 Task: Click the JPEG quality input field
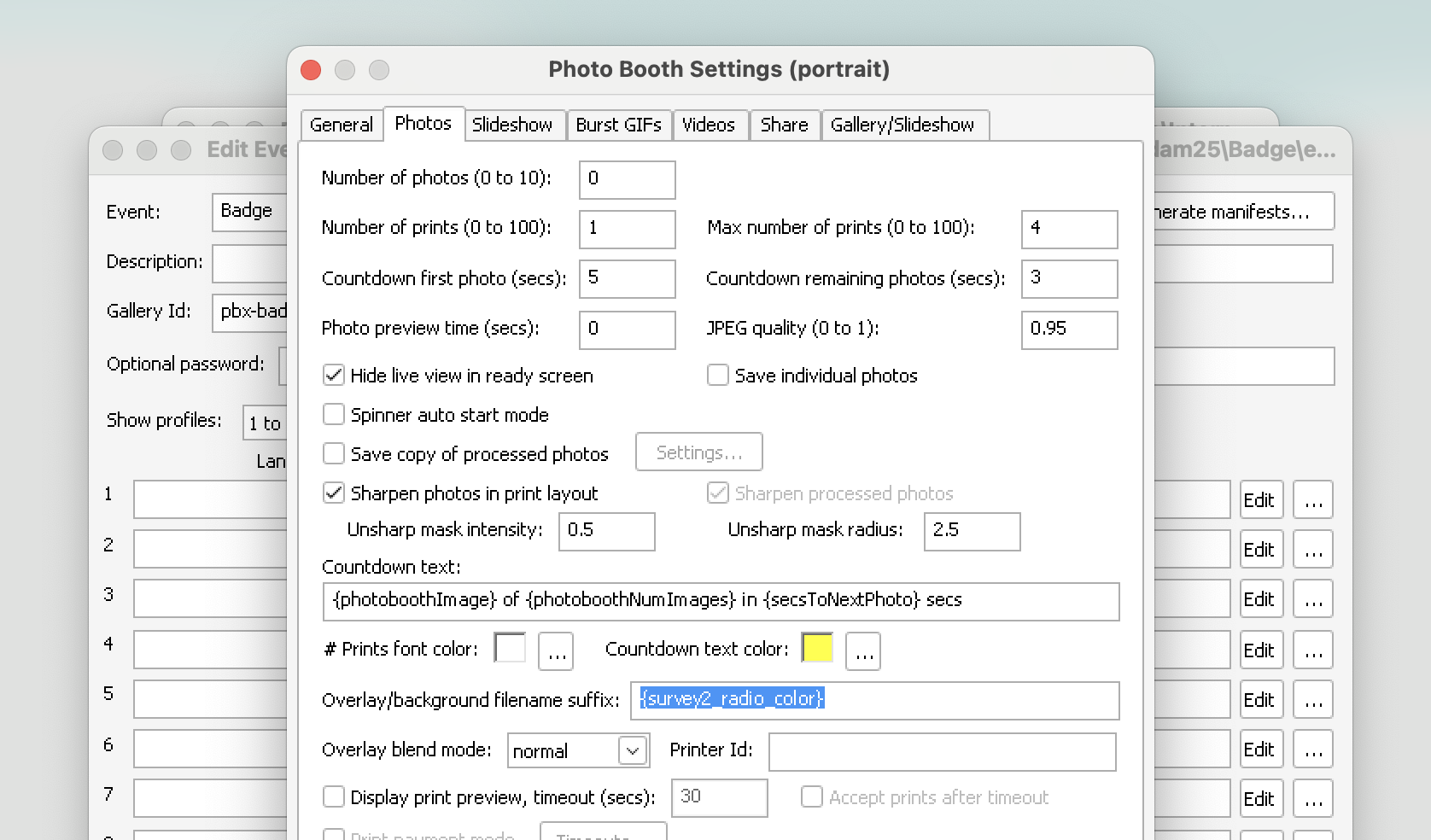tap(1069, 330)
